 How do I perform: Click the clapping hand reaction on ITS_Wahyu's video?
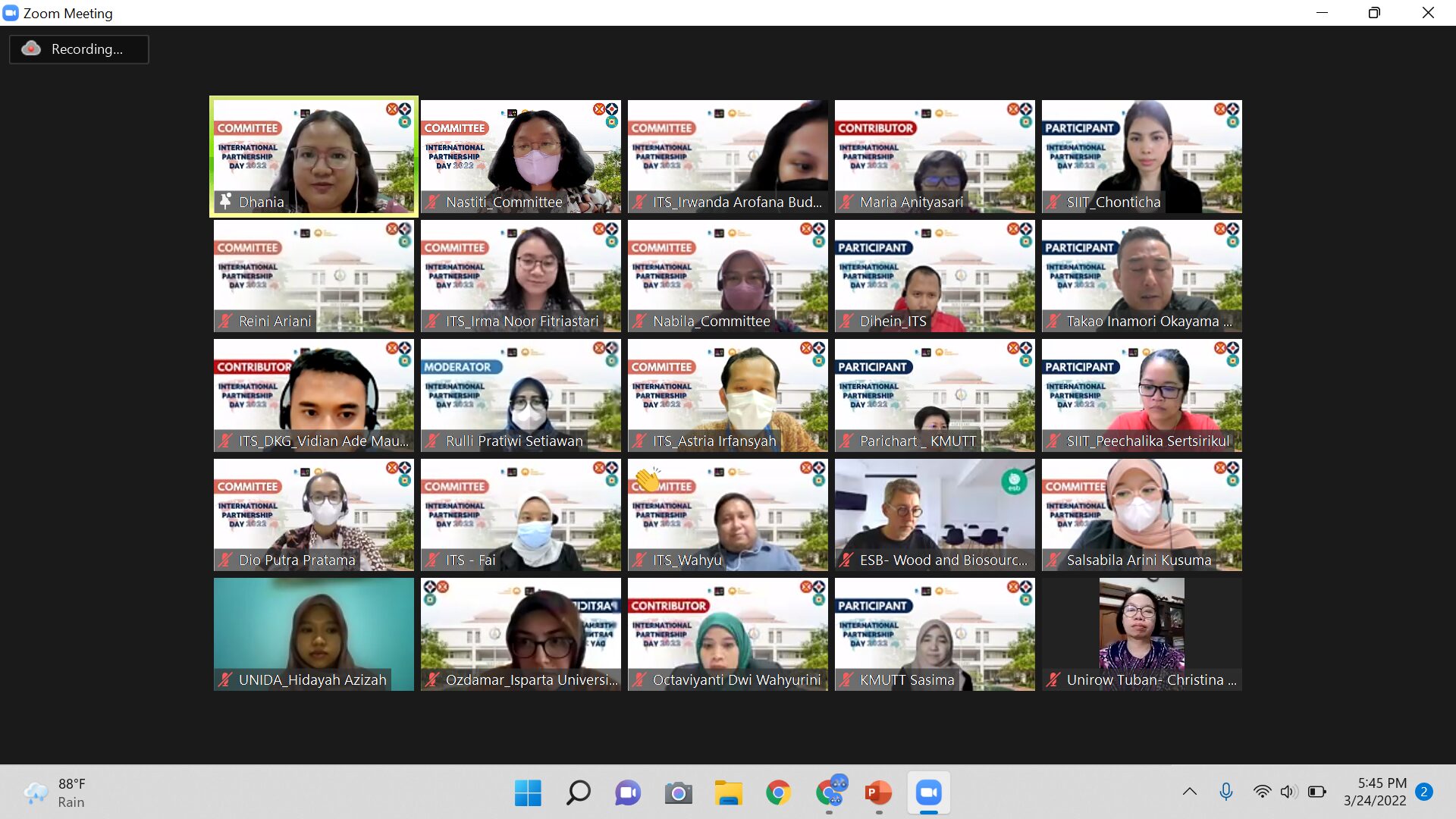point(648,479)
